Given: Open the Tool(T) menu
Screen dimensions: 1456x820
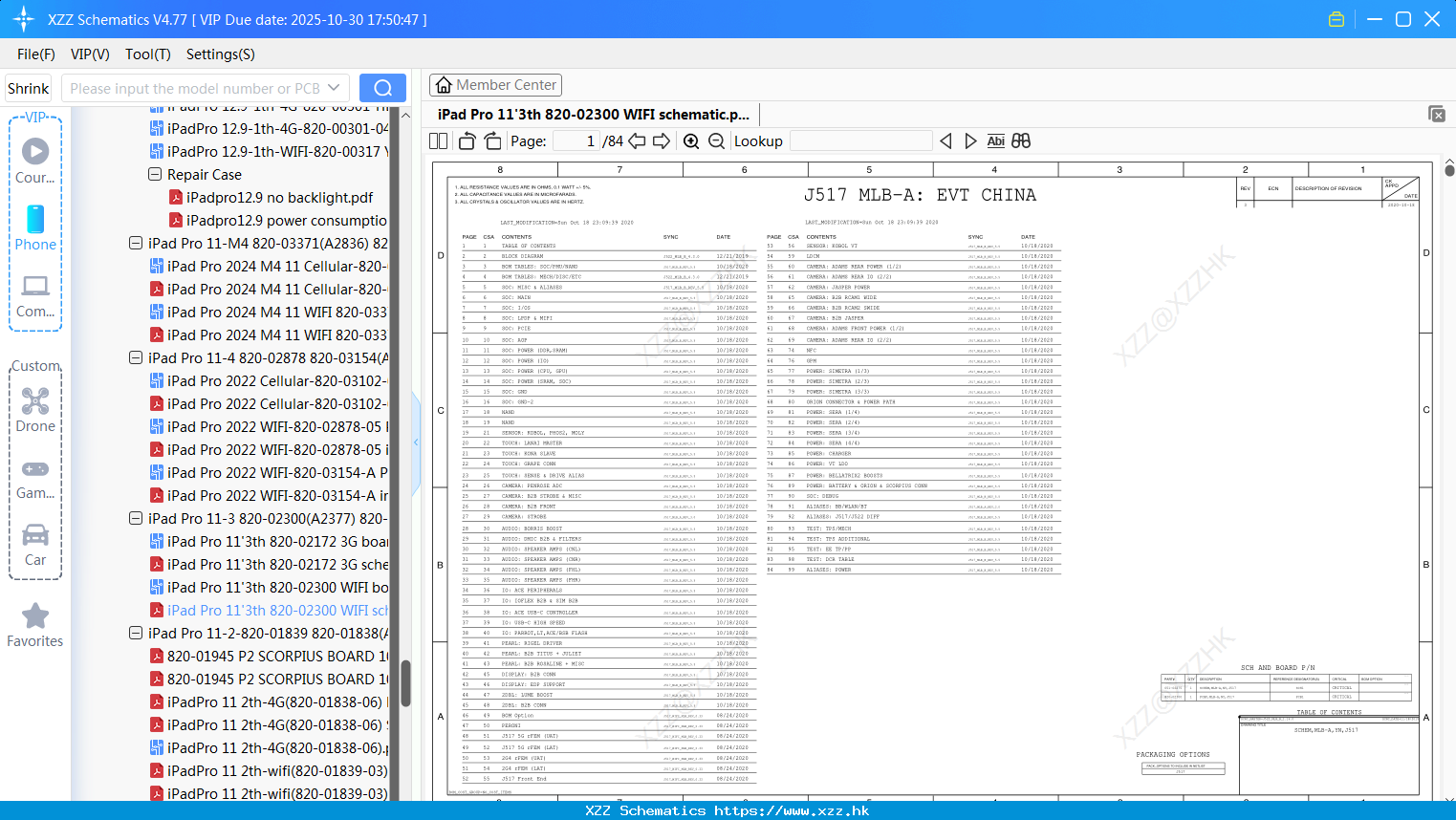Looking at the screenshot, I should pos(148,54).
